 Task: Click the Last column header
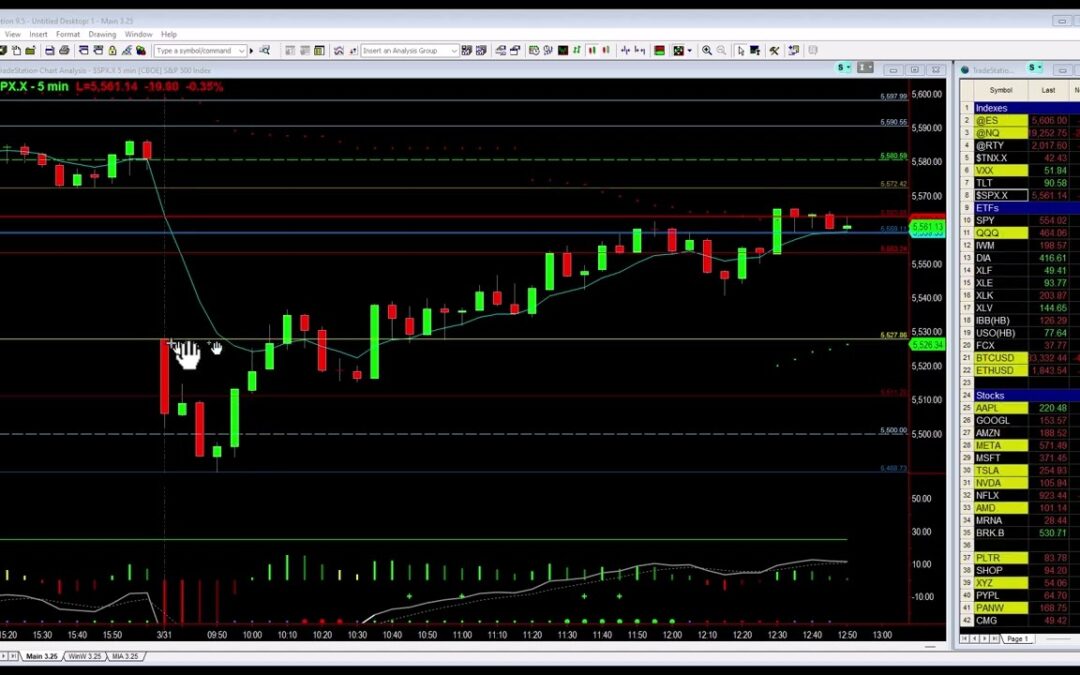[1048, 90]
